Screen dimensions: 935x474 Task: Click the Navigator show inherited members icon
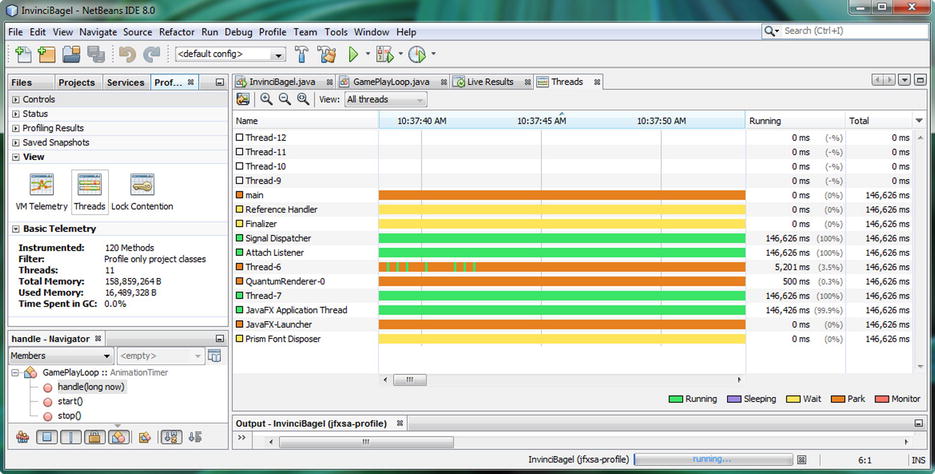click(23, 438)
